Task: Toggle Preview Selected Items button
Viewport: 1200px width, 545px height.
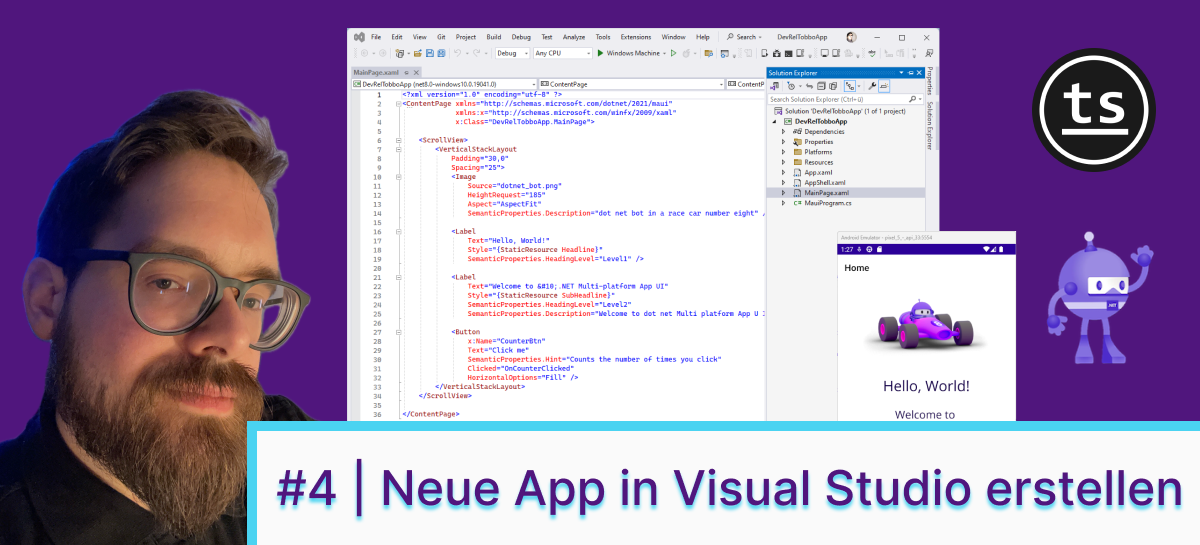Action: (884, 86)
